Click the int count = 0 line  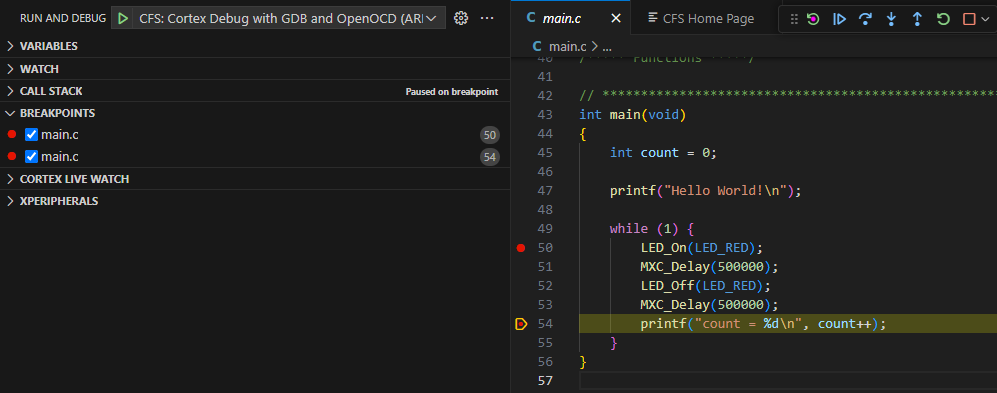(663, 153)
